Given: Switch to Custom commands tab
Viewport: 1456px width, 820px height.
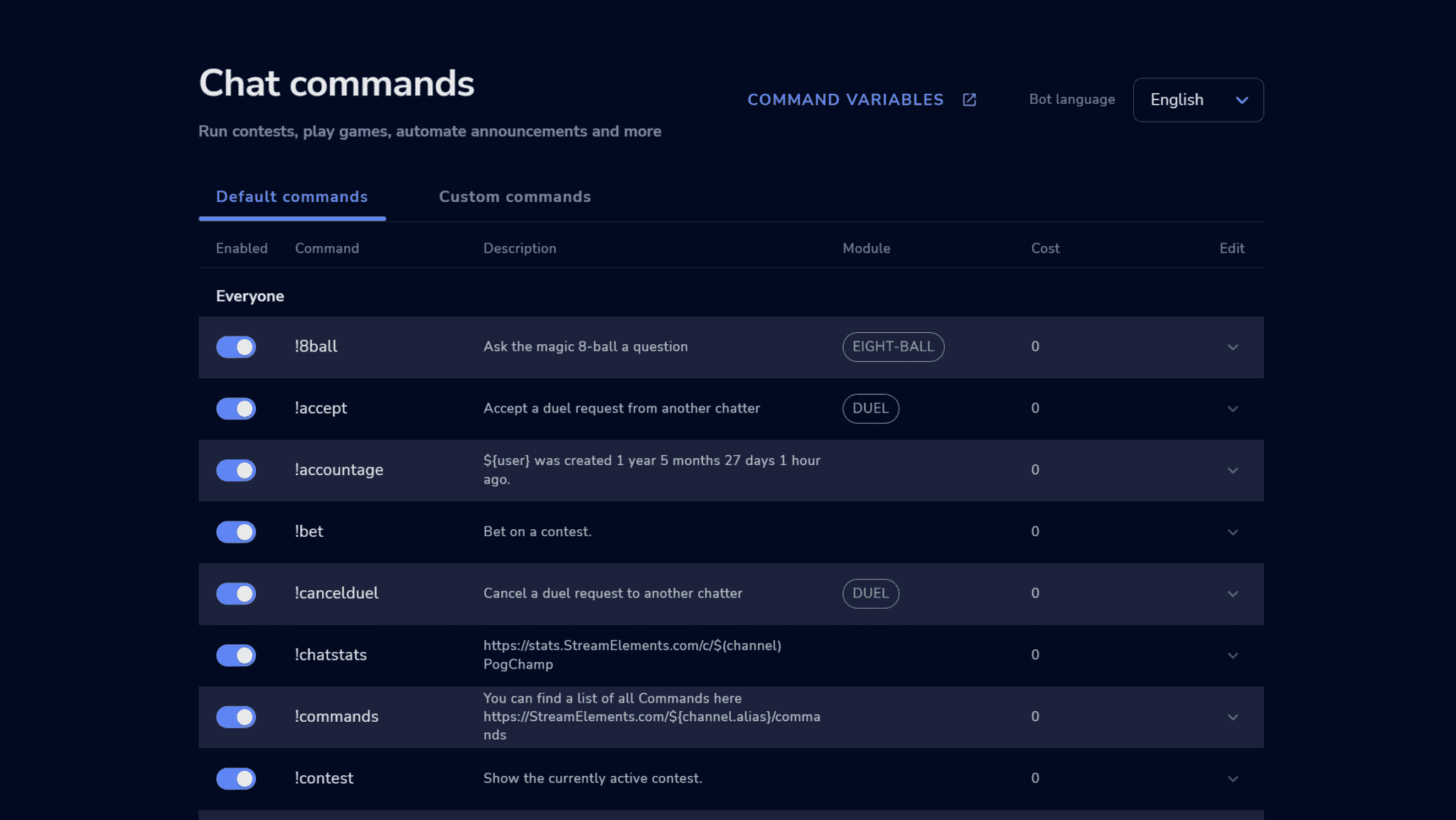Looking at the screenshot, I should (x=515, y=197).
